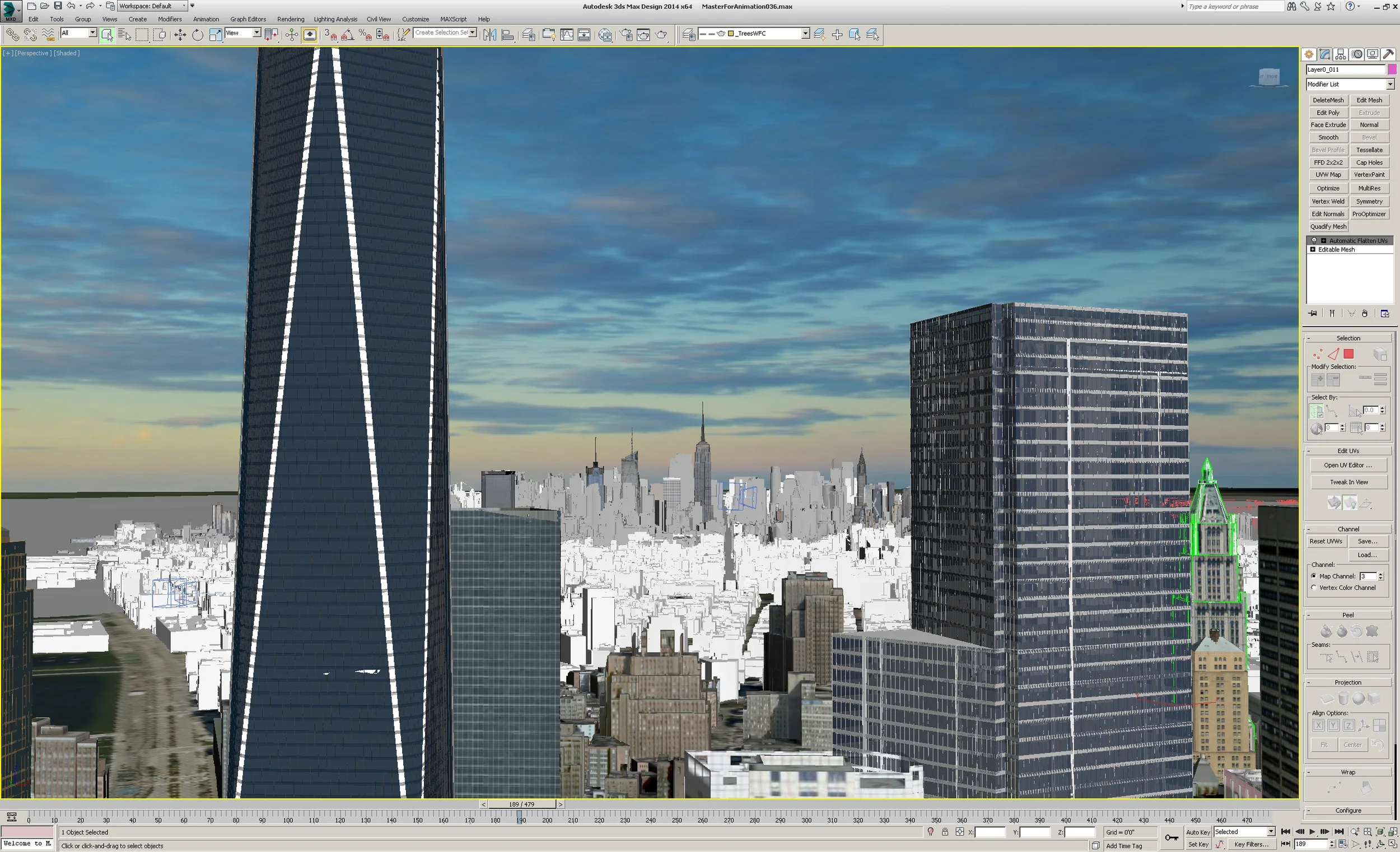Open the MAXScript menu
The width and height of the screenshot is (1400, 852).
454,18
